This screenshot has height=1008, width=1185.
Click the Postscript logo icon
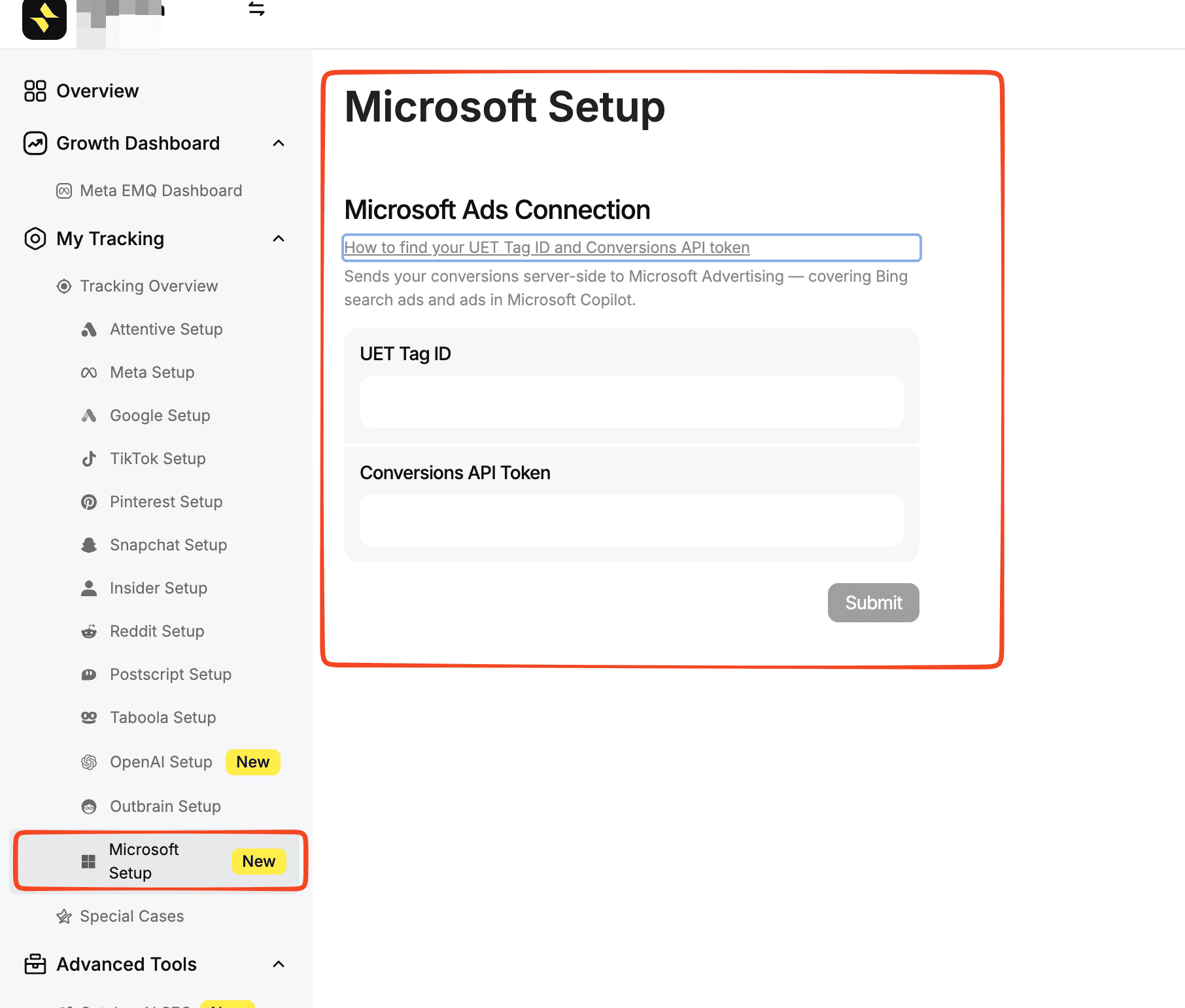[89, 675]
